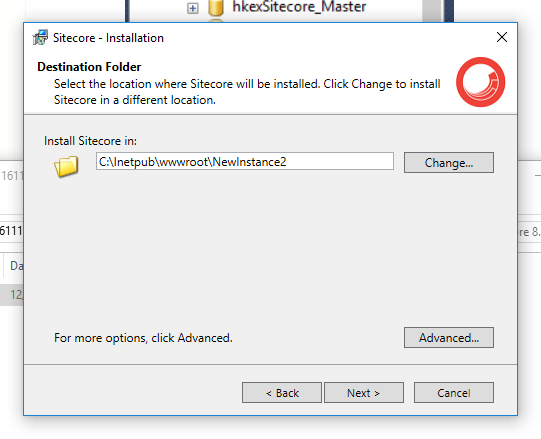Screen dimensions: 541x439
Task: Click the 'Sitecore - Installation' title bar text
Action: pos(108,38)
